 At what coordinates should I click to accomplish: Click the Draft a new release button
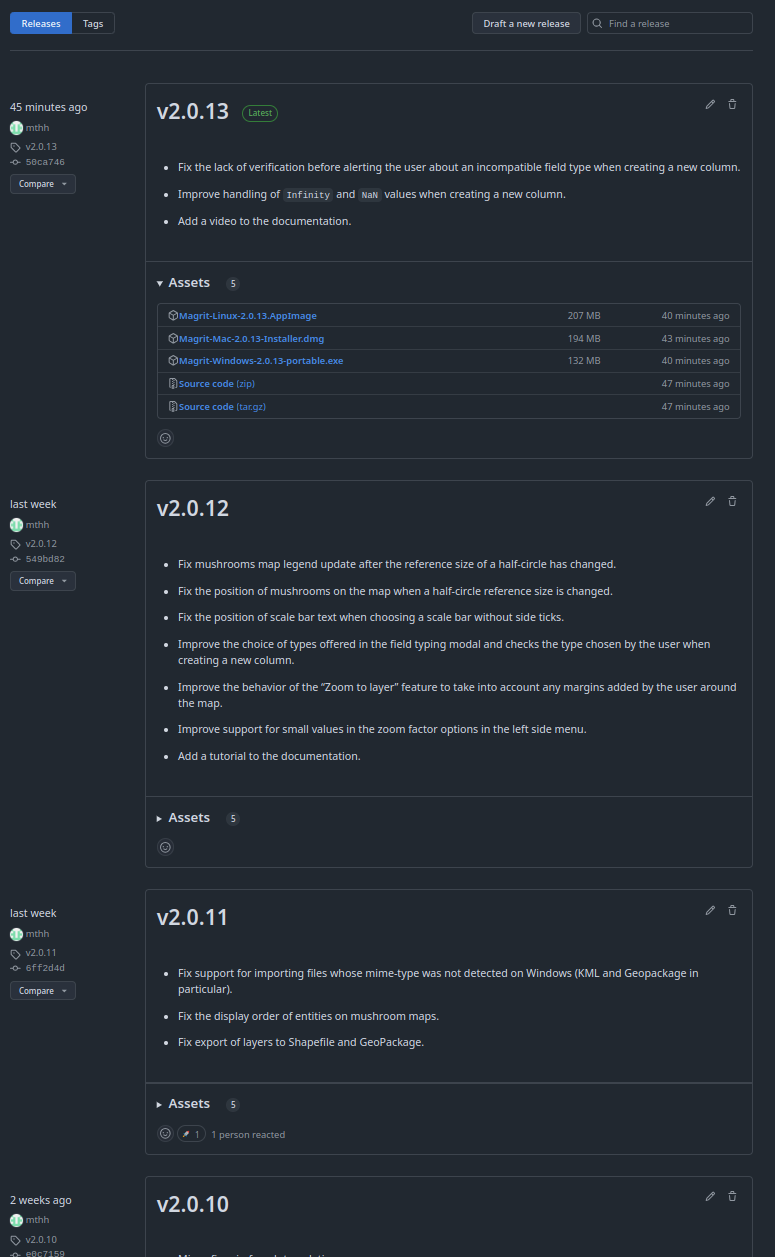tap(526, 23)
